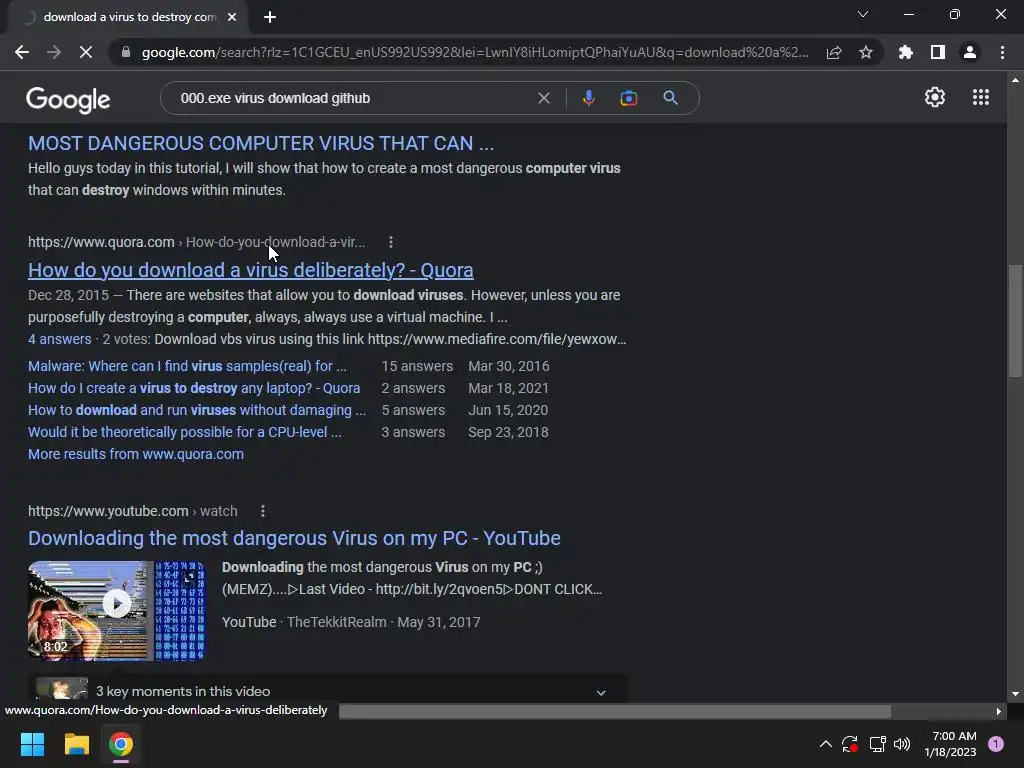The height and width of the screenshot is (768, 1024).
Task: Click the vertical page scrollbar thumb
Action: [1014, 320]
